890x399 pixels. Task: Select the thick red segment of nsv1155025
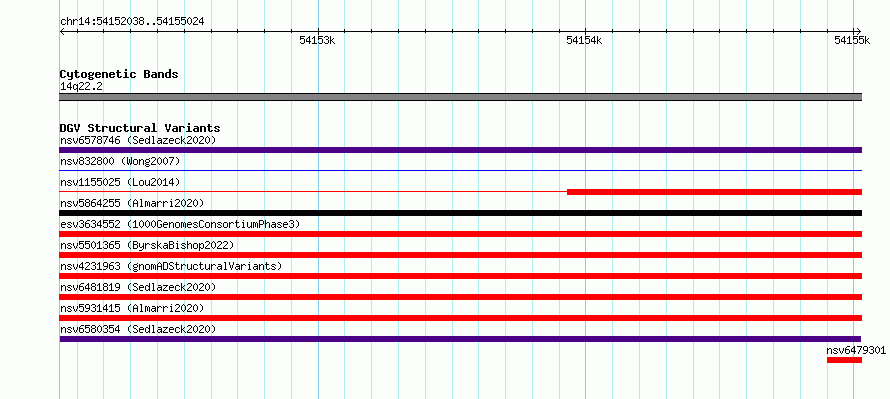(715, 192)
